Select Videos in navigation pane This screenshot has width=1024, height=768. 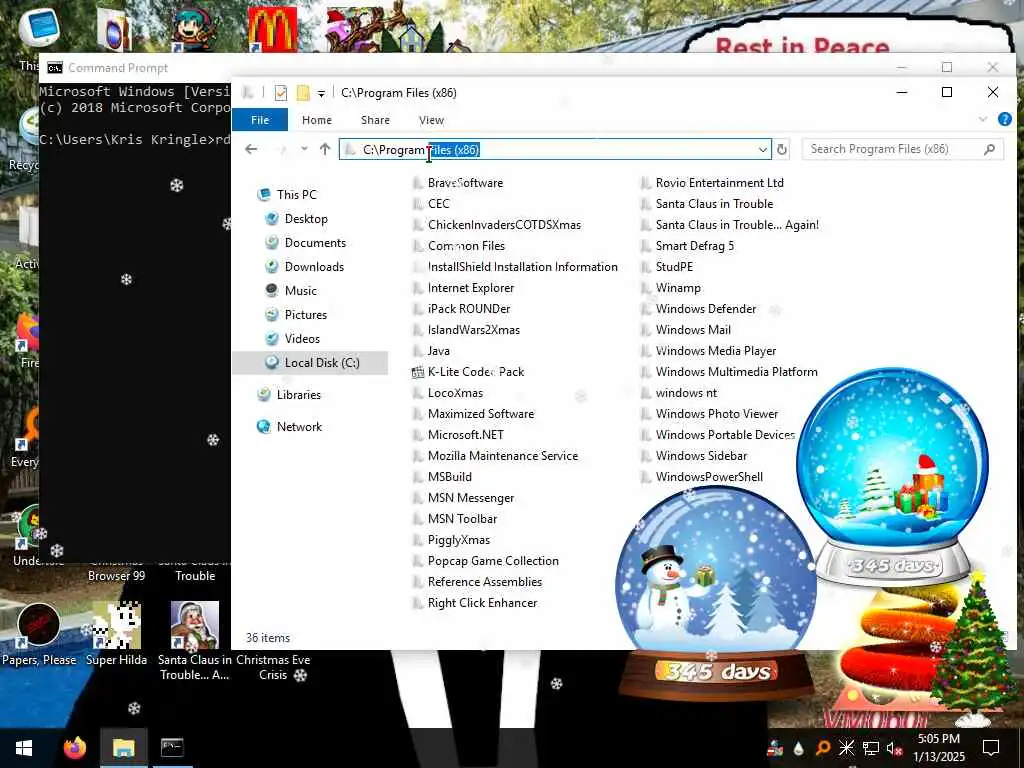pos(302,339)
